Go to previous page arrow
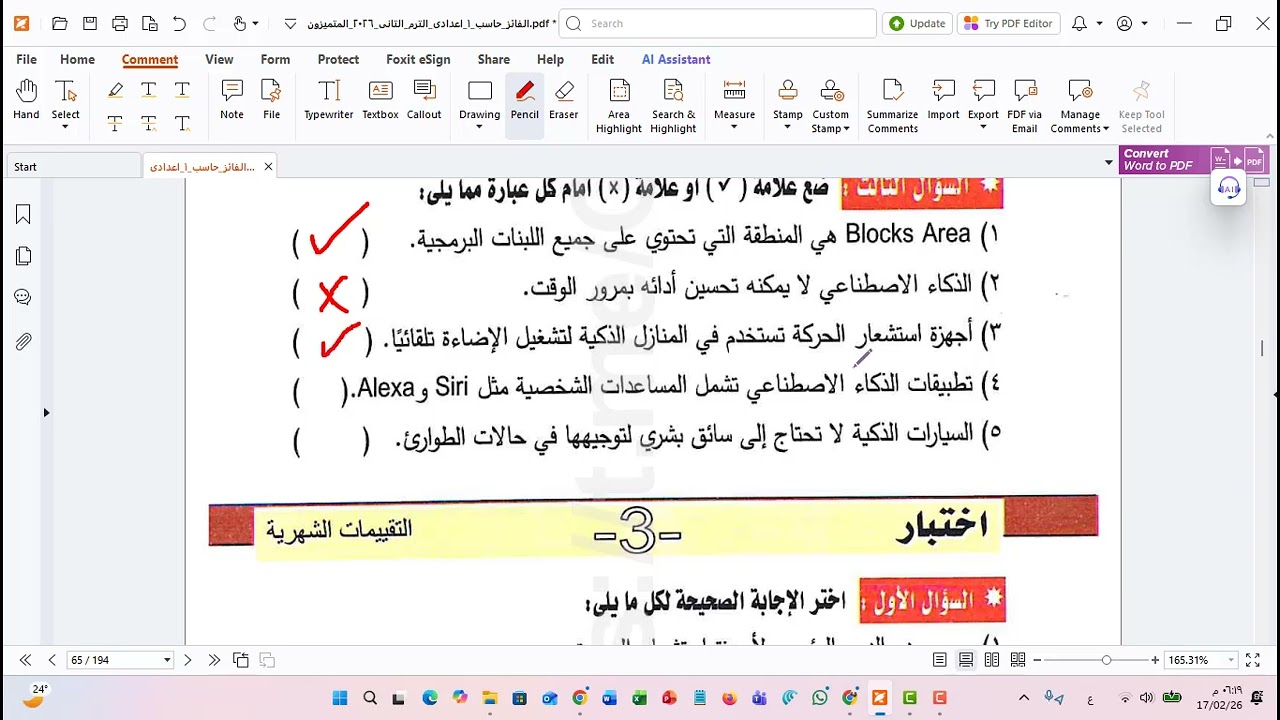The height and width of the screenshot is (720, 1280). [x=52, y=660]
